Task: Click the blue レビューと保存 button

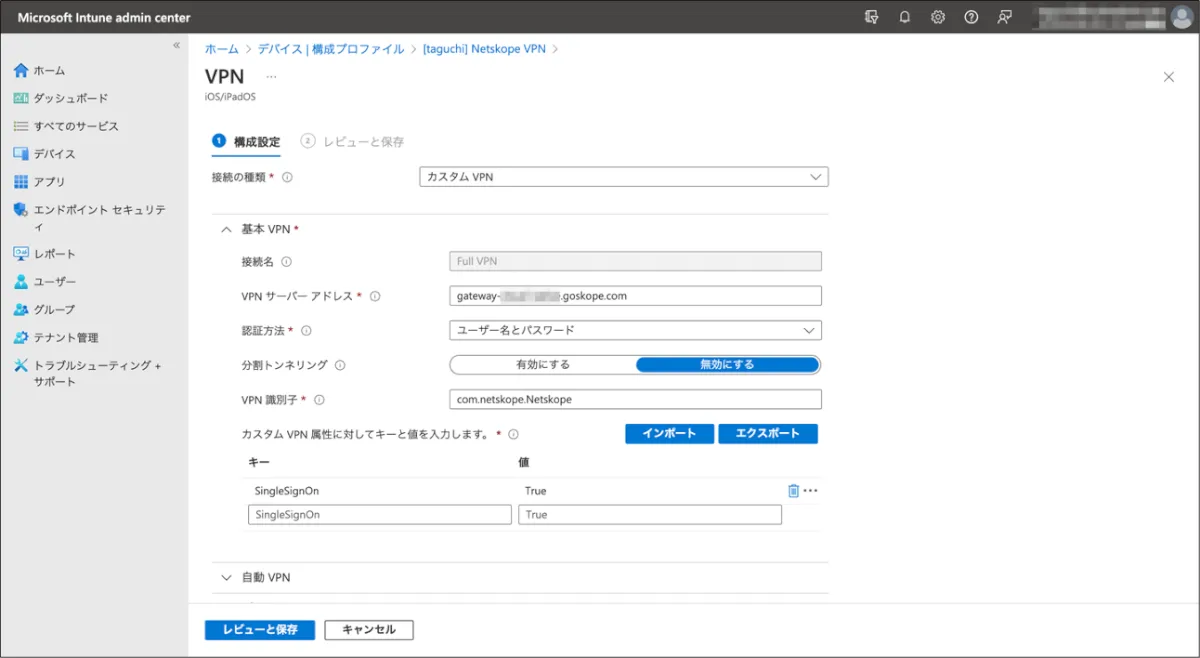Action: [x=260, y=630]
